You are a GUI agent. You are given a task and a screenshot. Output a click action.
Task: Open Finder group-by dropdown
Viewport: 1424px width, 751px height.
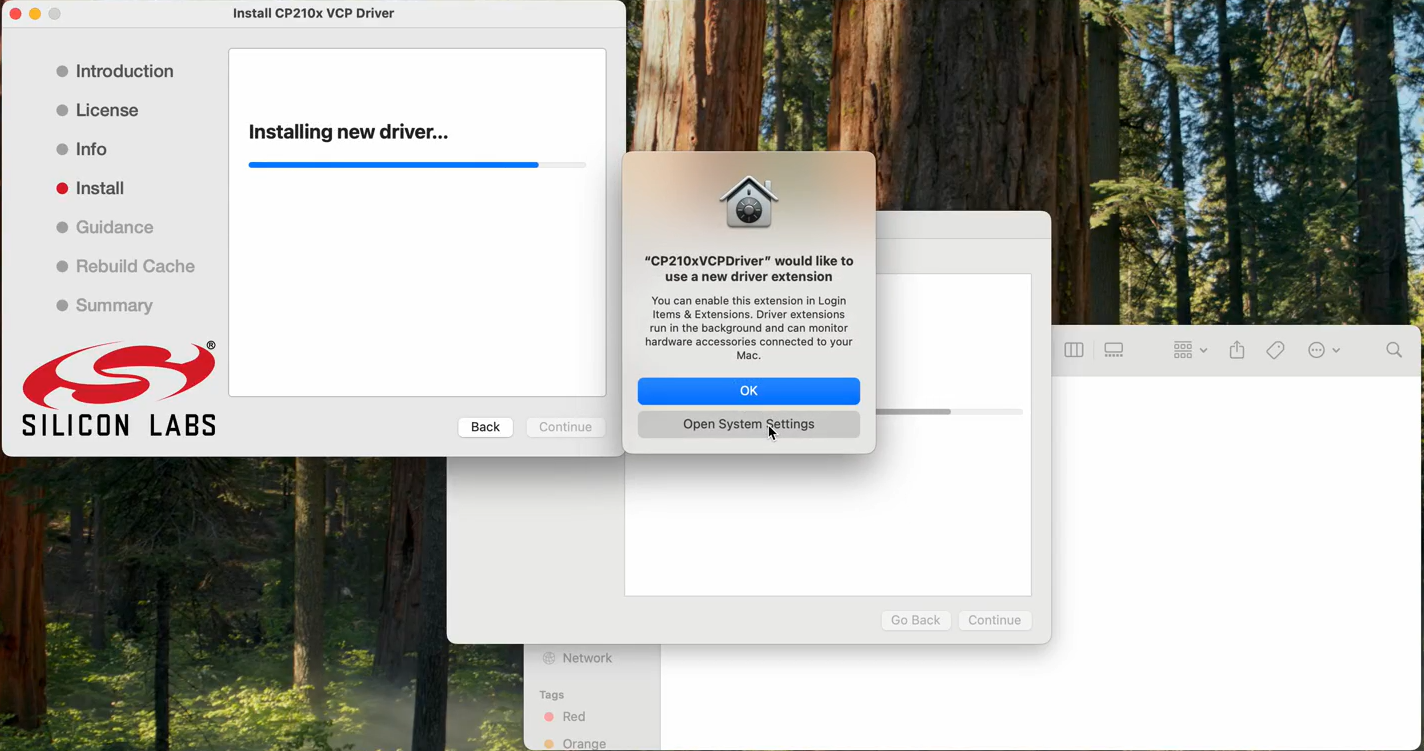[x=1190, y=351]
